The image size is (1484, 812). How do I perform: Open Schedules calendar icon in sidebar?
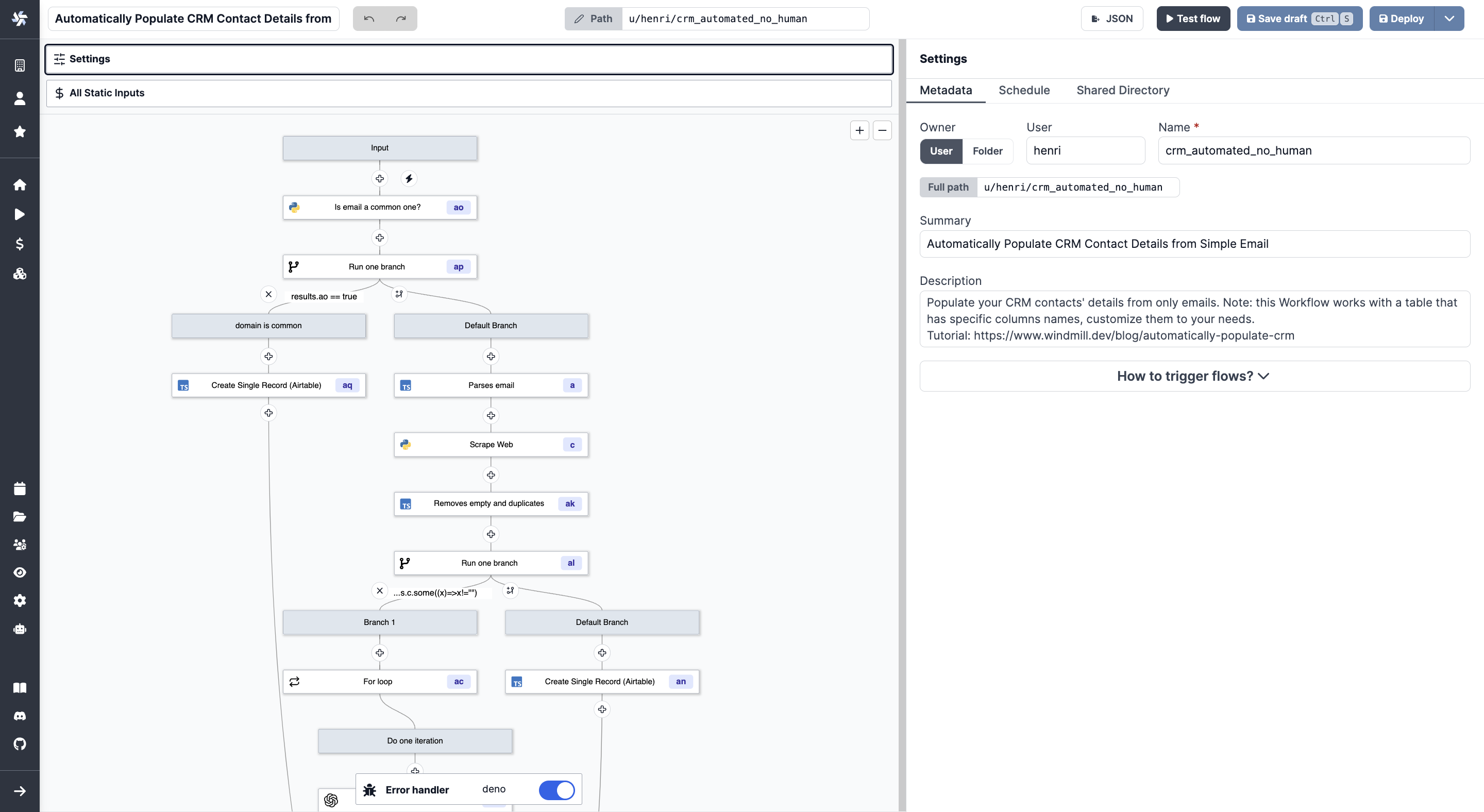click(x=20, y=488)
